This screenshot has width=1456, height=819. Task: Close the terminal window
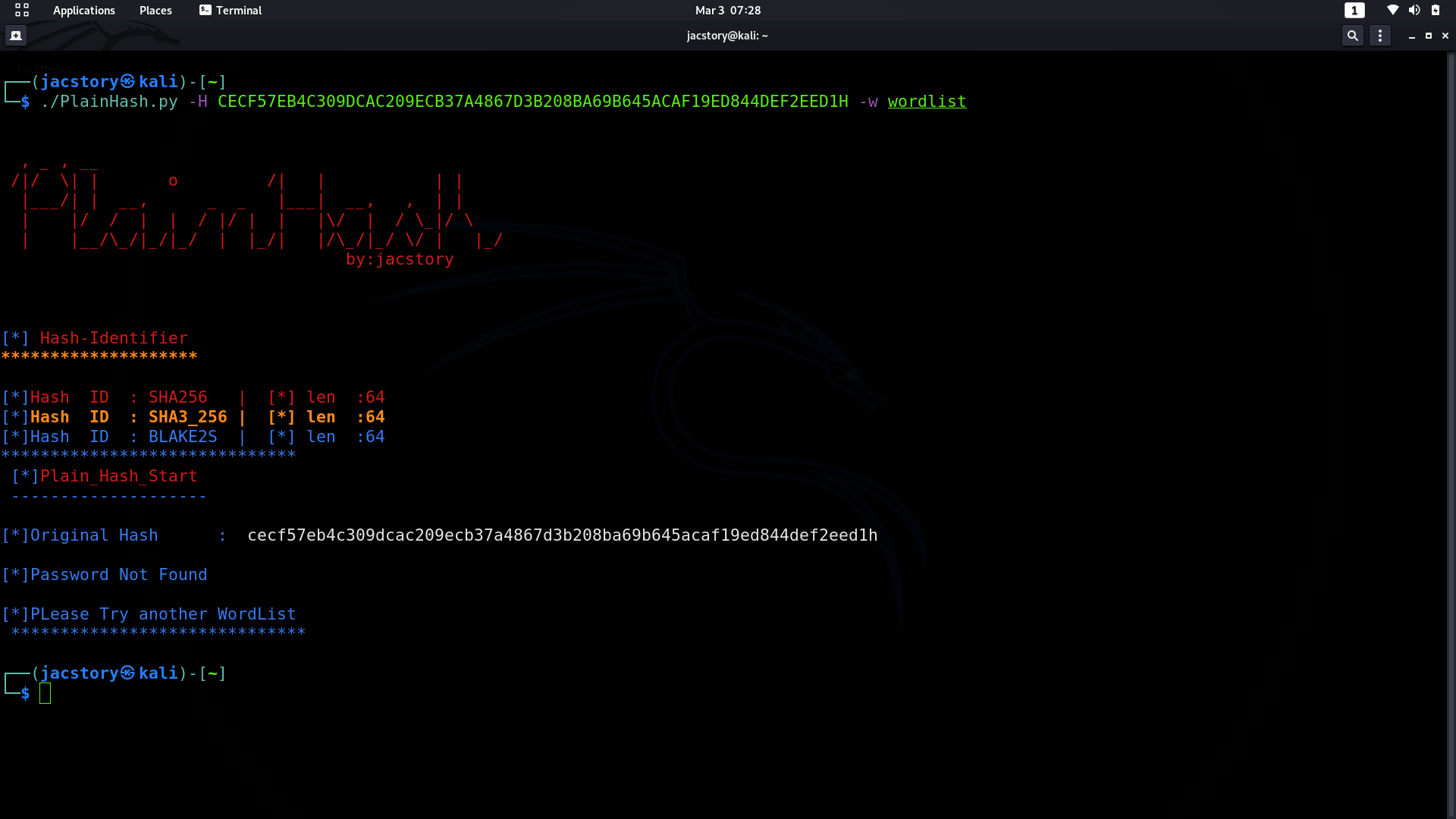click(x=1445, y=36)
